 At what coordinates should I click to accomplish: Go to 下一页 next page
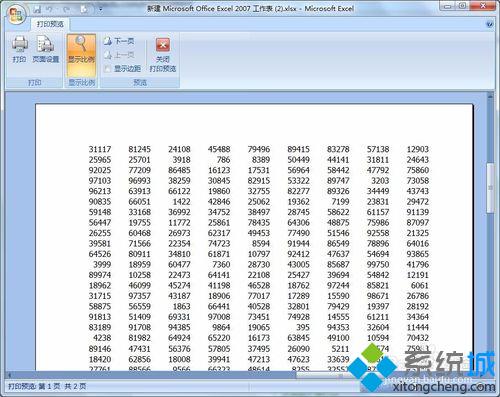point(119,41)
